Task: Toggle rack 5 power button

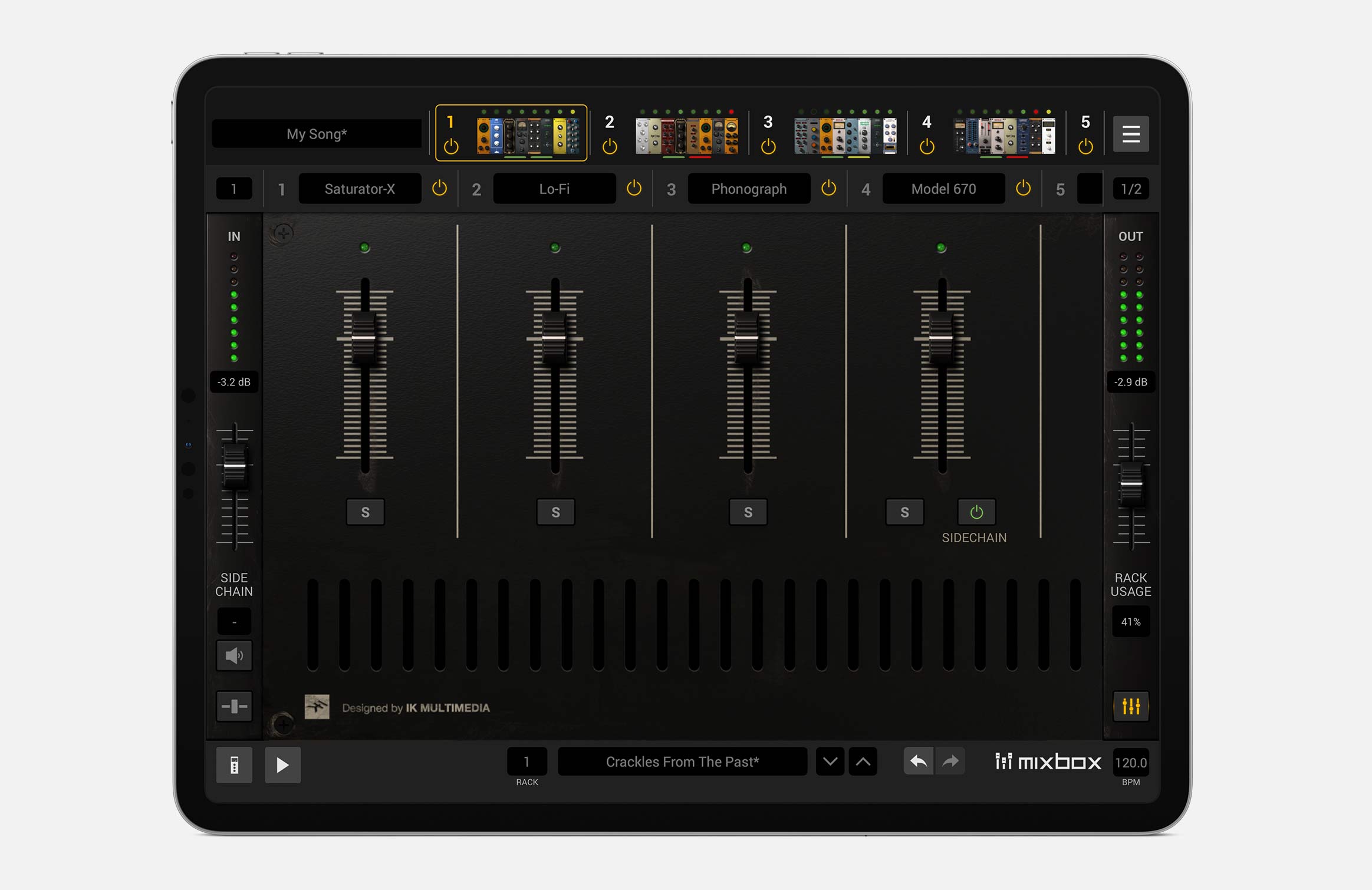Action: point(1085,146)
